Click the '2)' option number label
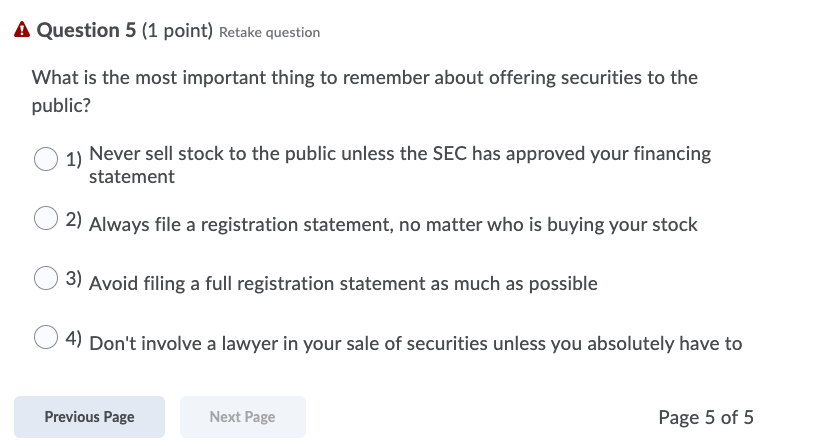 [x=74, y=219]
